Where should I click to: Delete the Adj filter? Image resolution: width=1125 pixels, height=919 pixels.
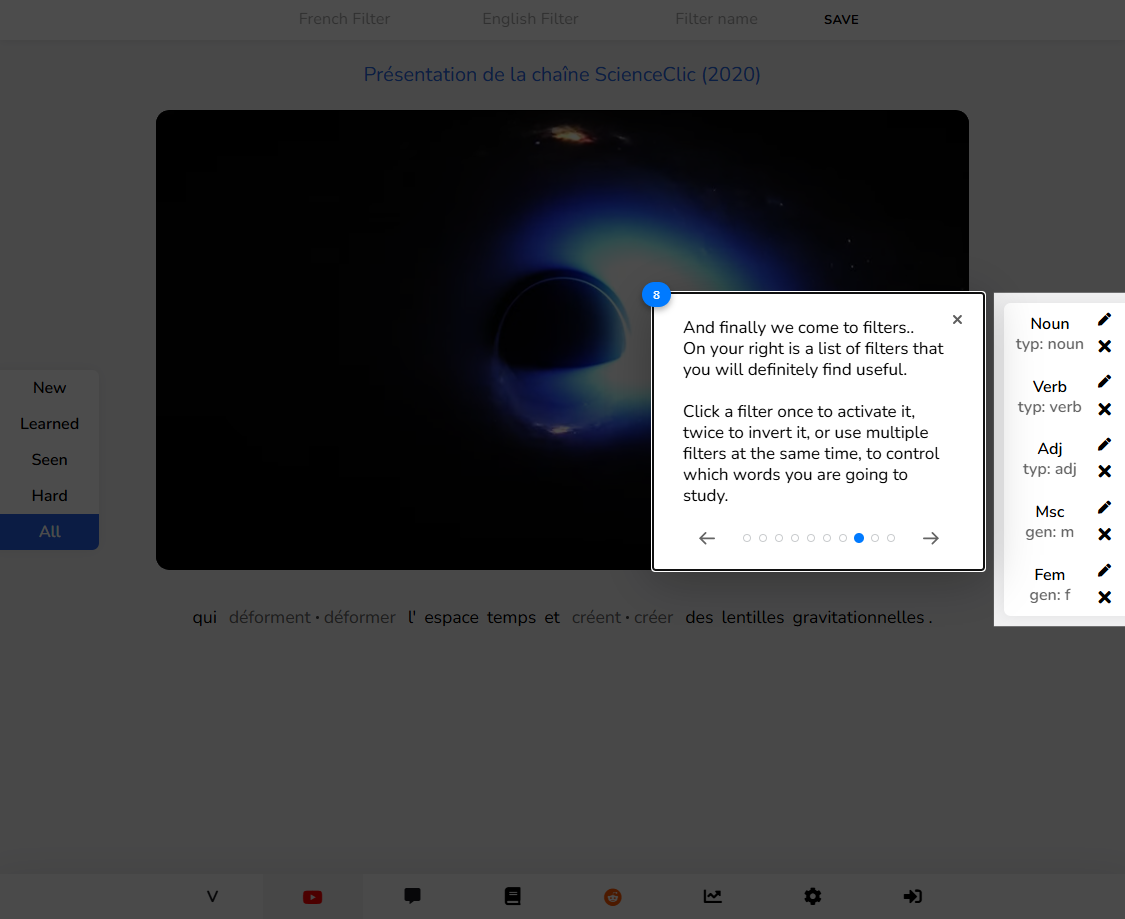pos(1104,471)
